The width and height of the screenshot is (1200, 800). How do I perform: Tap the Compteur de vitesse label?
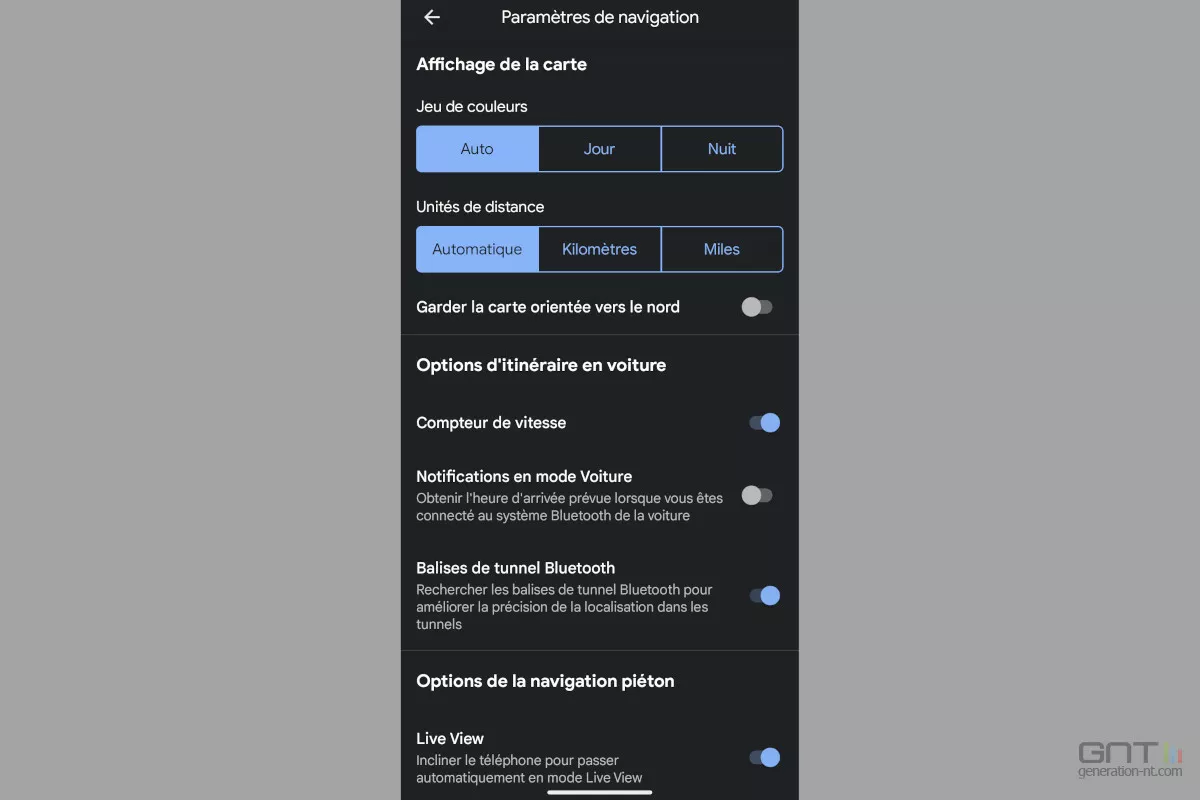491,423
